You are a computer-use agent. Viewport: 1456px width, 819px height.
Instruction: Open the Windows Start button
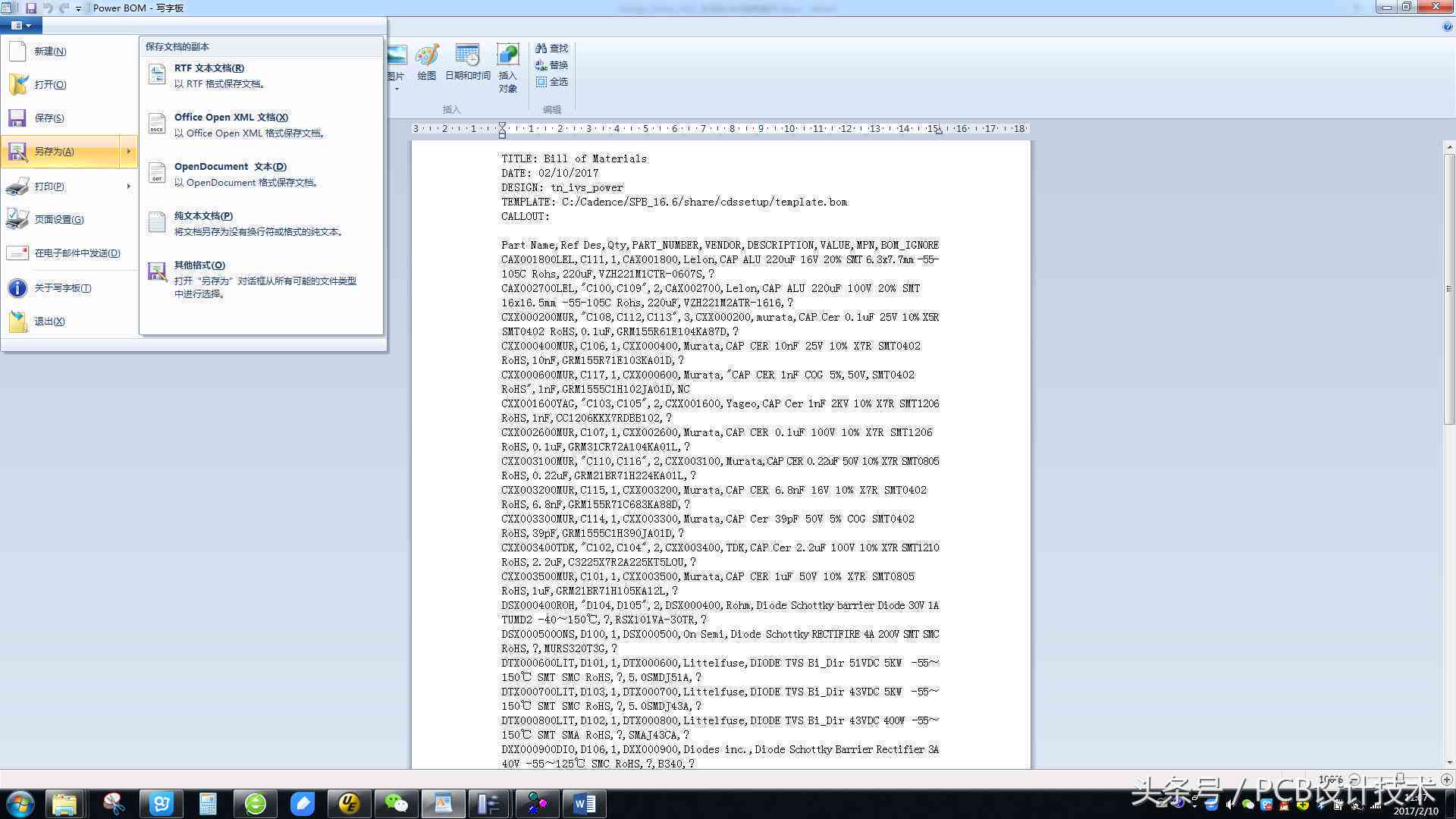(x=20, y=804)
